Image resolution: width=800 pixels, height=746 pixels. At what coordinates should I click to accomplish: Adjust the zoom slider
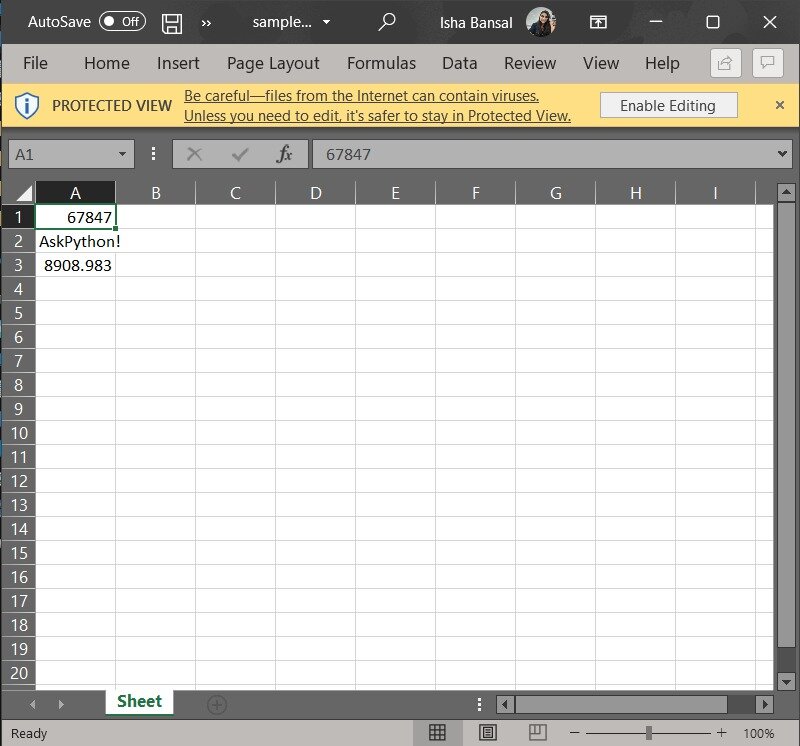click(650, 733)
